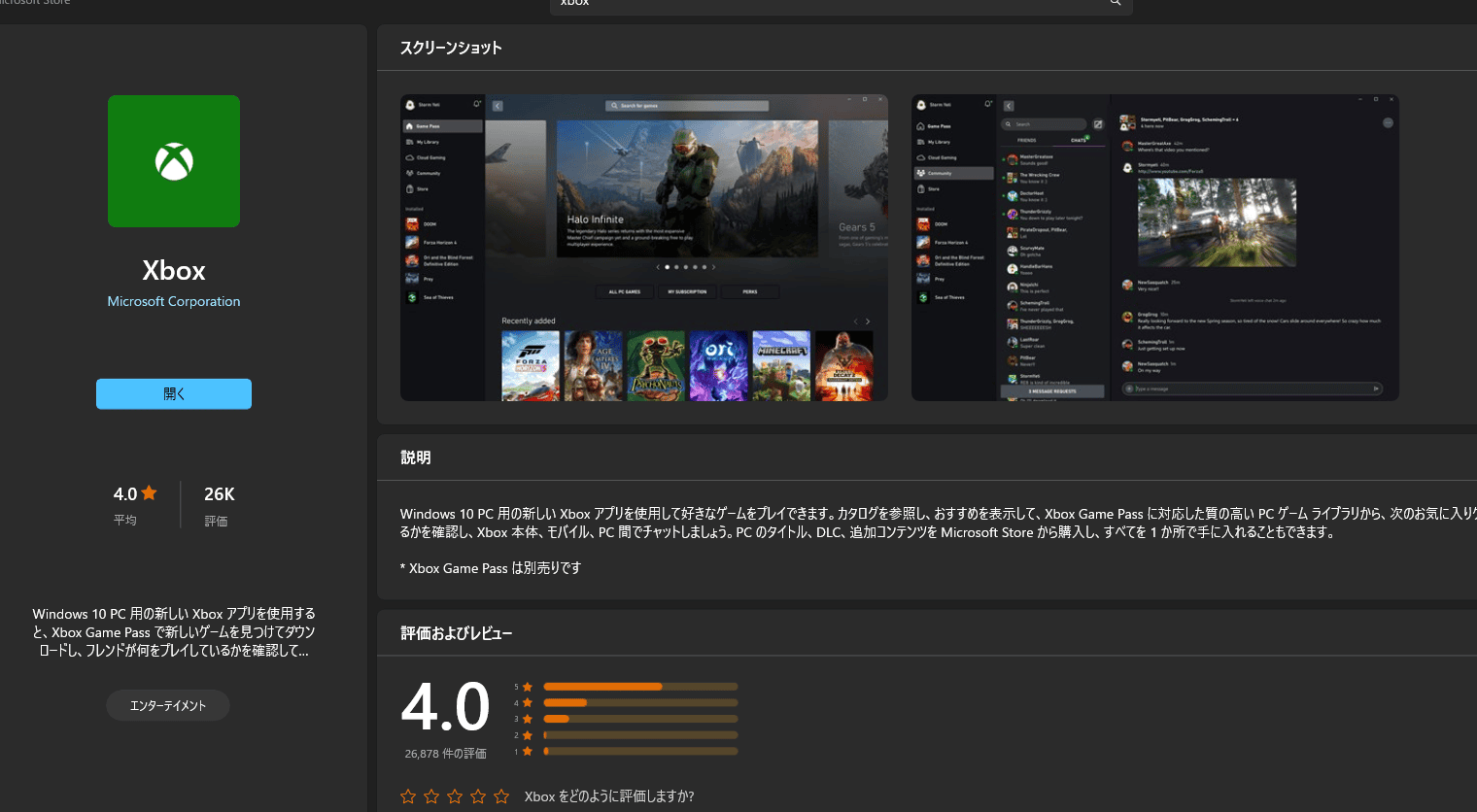Open the Microsoft Corporation publisher link
This screenshot has height=812, width=1477.
174,301
